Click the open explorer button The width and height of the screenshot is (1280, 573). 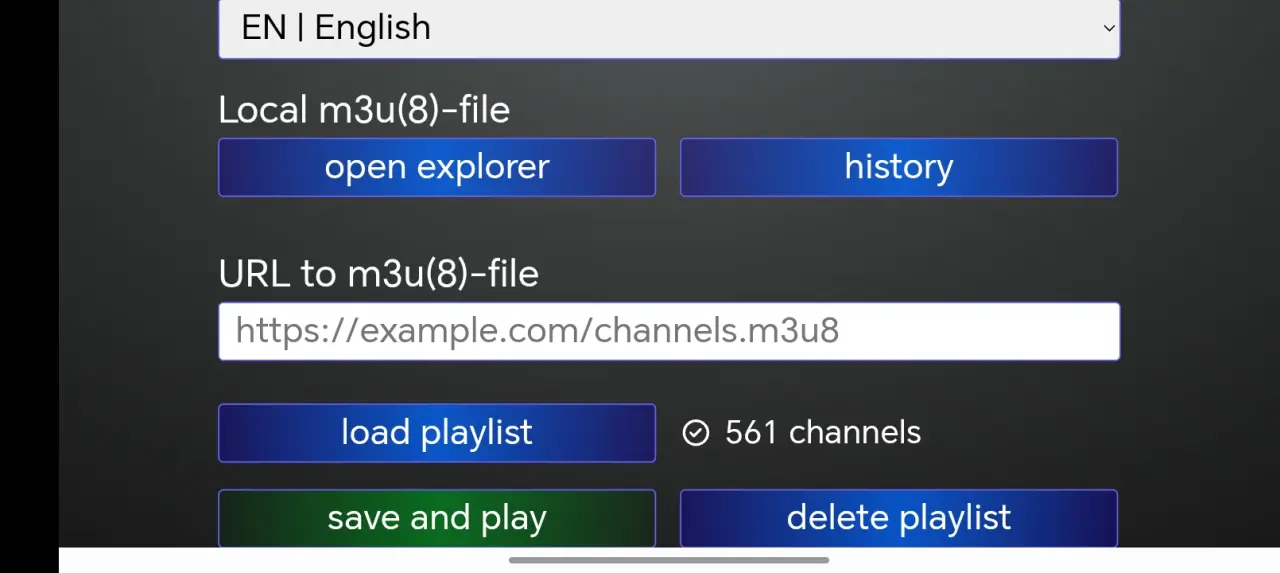coord(437,167)
